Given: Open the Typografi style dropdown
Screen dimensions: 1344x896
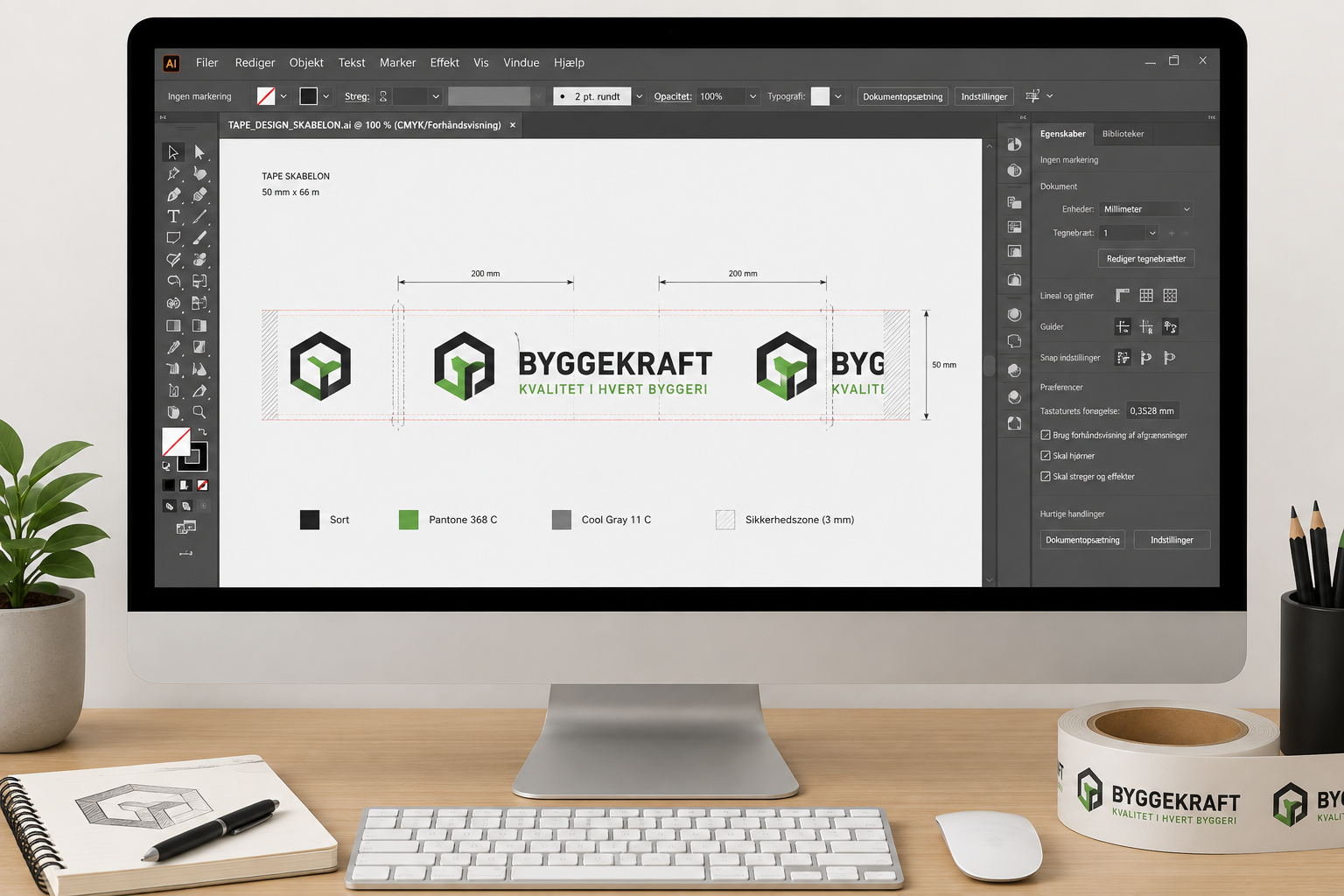Looking at the screenshot, I should [x=838, y=96].
